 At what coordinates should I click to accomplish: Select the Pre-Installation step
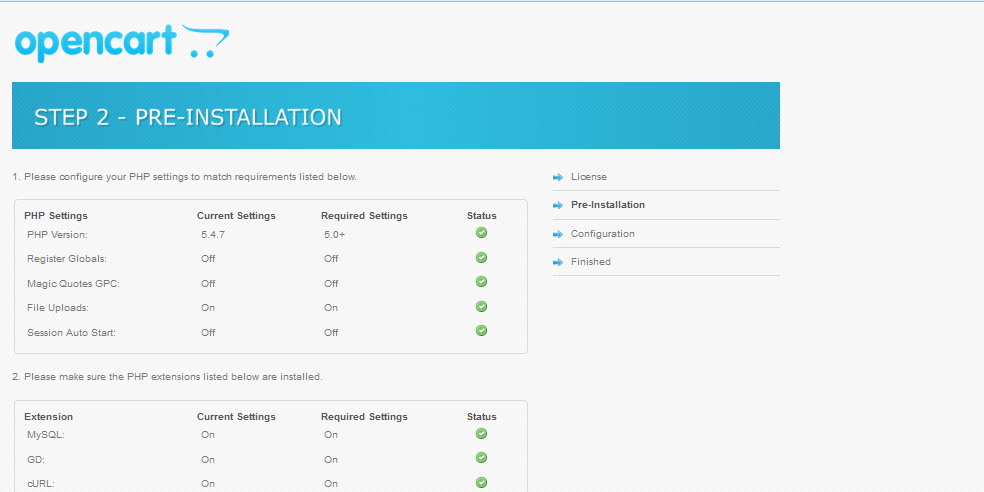click(607, 205)
